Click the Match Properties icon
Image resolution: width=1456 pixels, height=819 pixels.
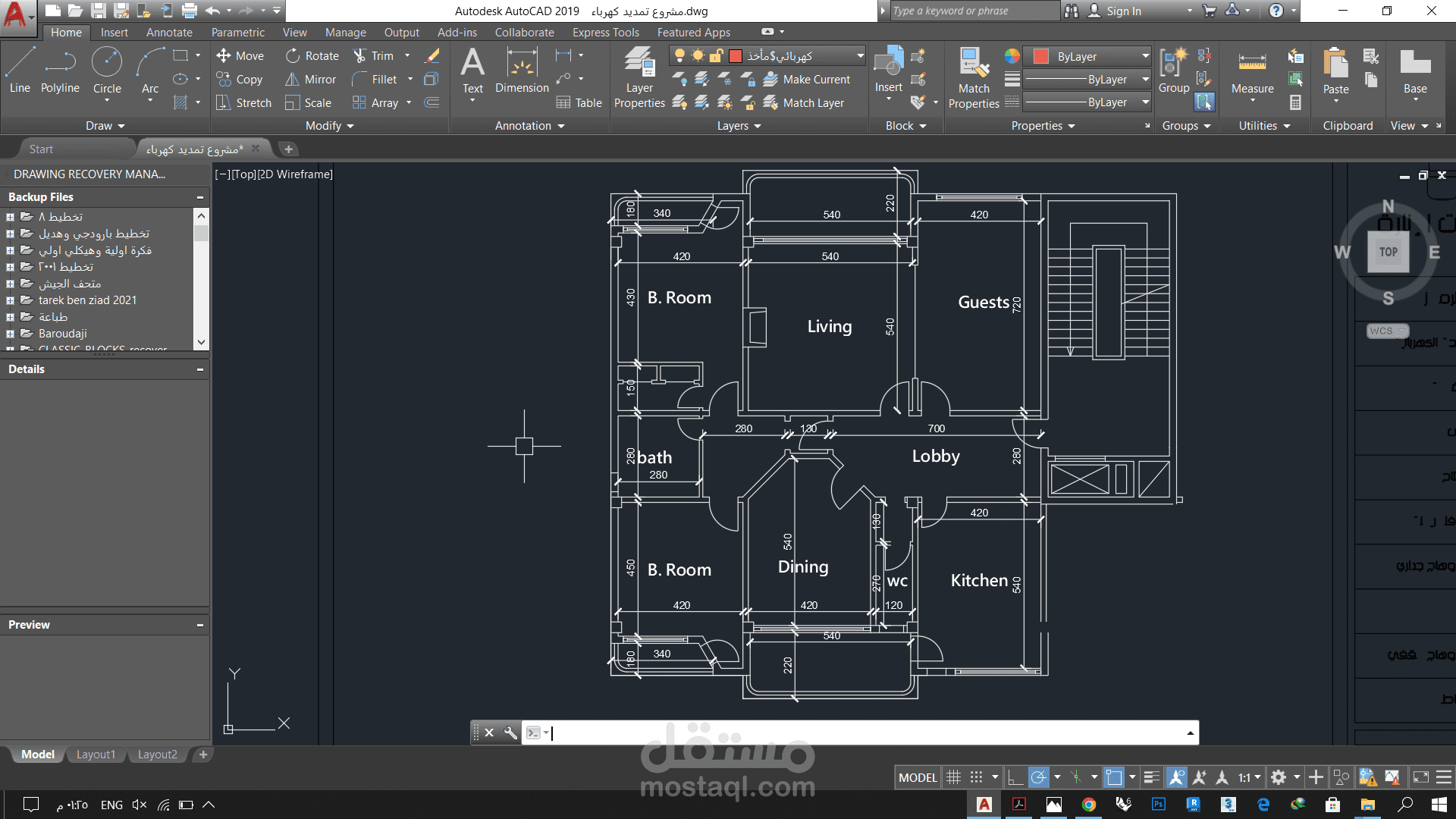click(x=974, y=76)
